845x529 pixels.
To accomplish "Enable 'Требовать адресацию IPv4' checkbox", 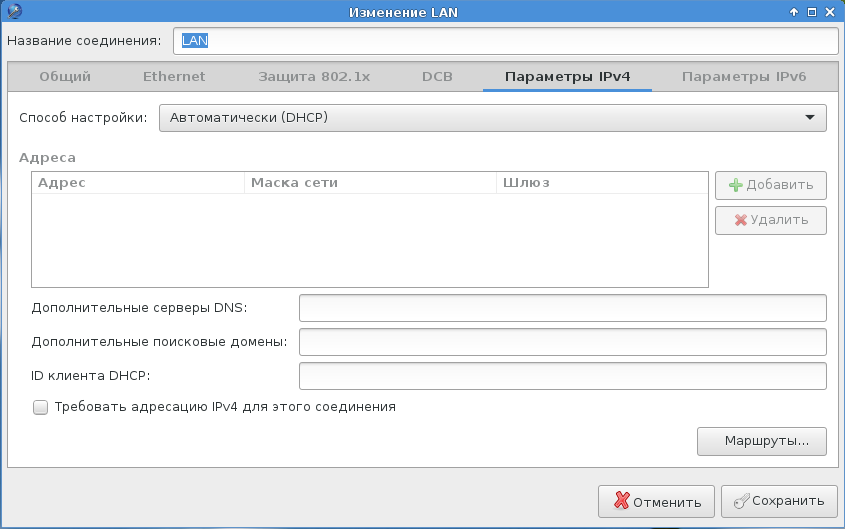I will pyautogui.click(x=41, y=407).
